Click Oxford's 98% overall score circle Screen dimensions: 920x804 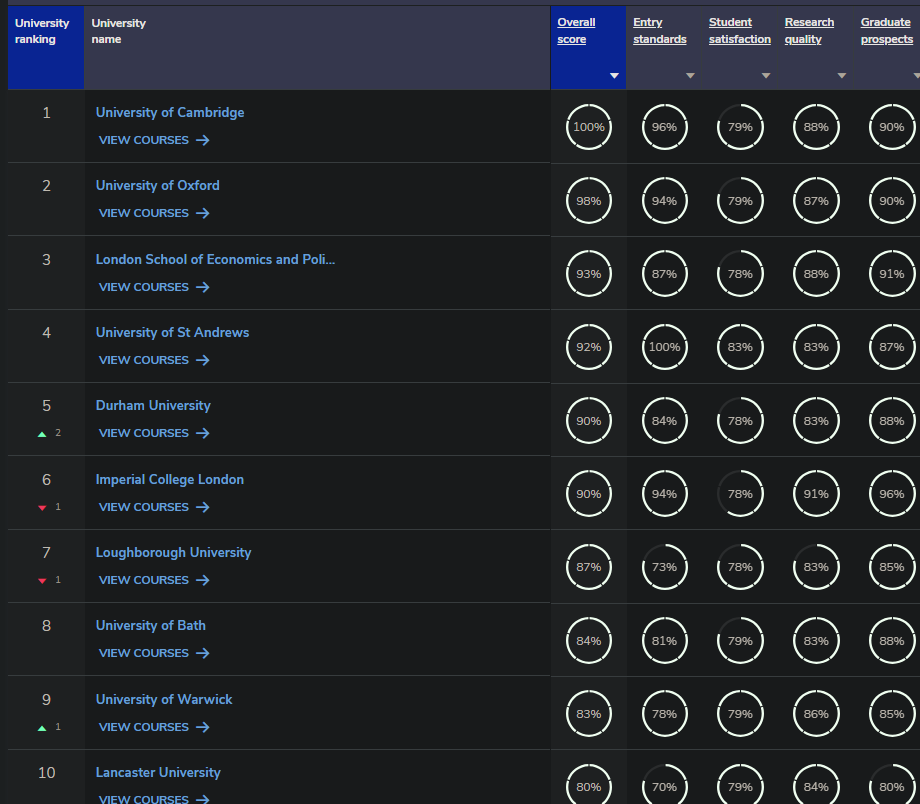pyautogui.click(x=588, y=201)
